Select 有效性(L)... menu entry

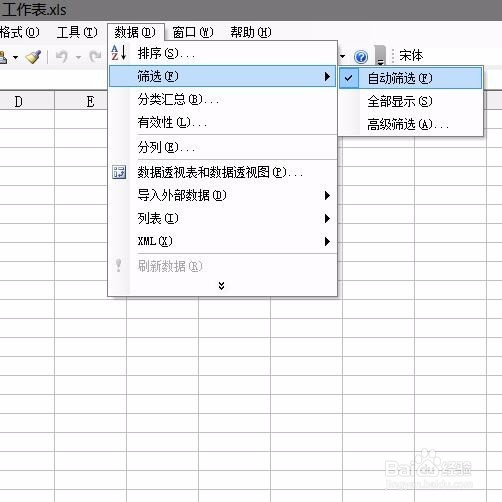(223, 122)
